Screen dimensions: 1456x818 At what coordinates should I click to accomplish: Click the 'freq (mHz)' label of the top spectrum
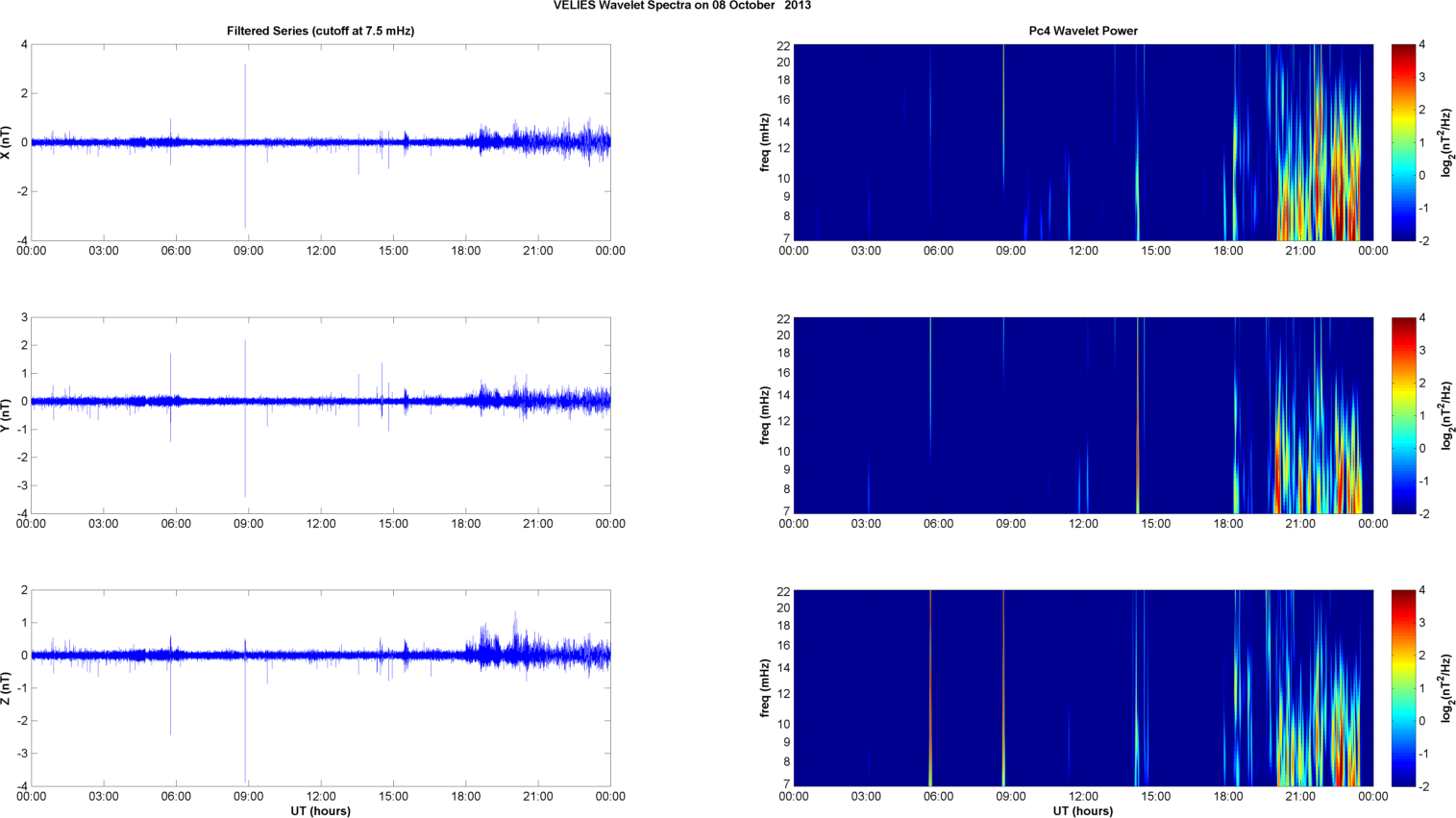[765, 142]
